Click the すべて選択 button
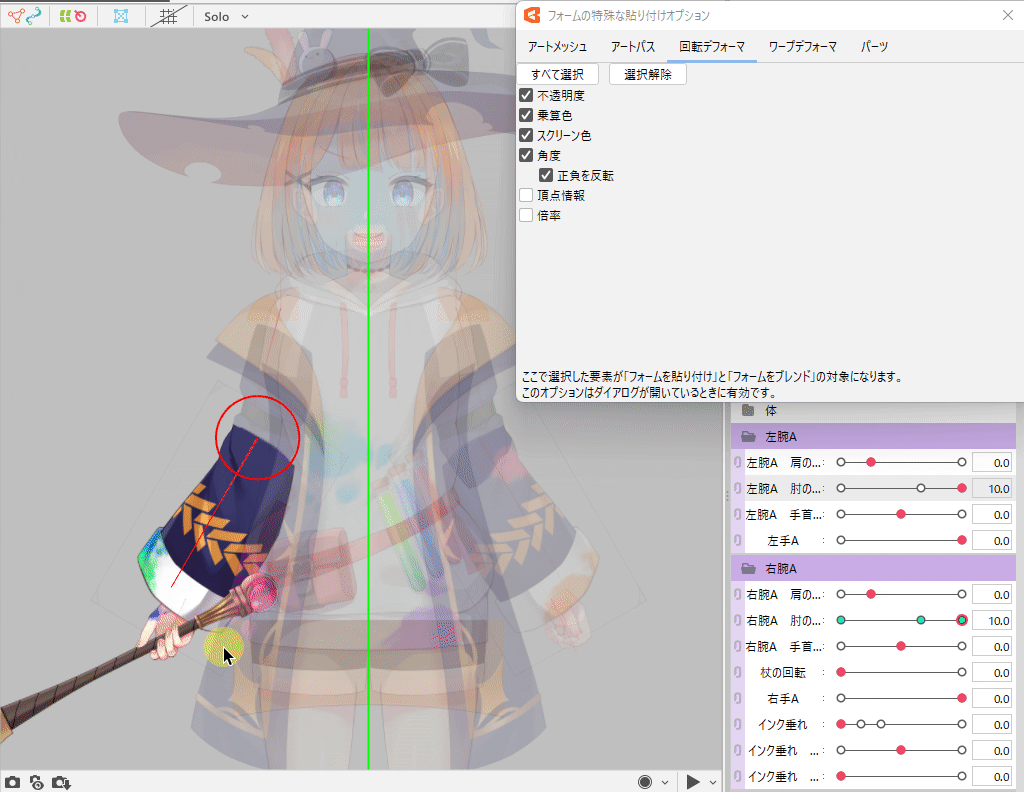Image resolution: width=1024 pixels, height=792 pixels. tap(558, 74)
